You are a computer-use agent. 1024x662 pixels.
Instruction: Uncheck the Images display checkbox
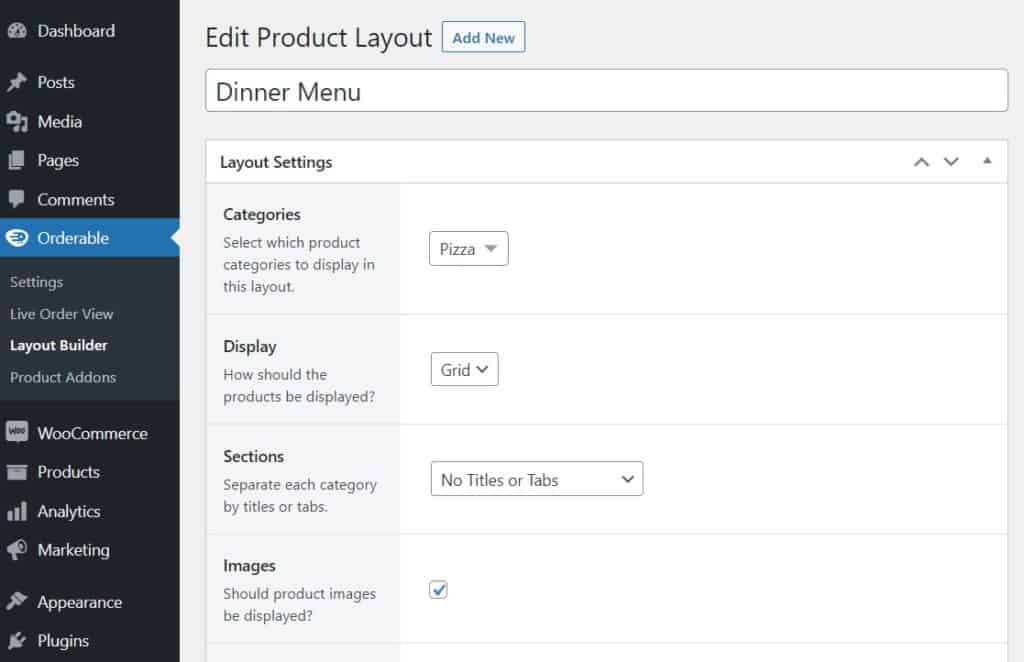click(x=438, y=590)
